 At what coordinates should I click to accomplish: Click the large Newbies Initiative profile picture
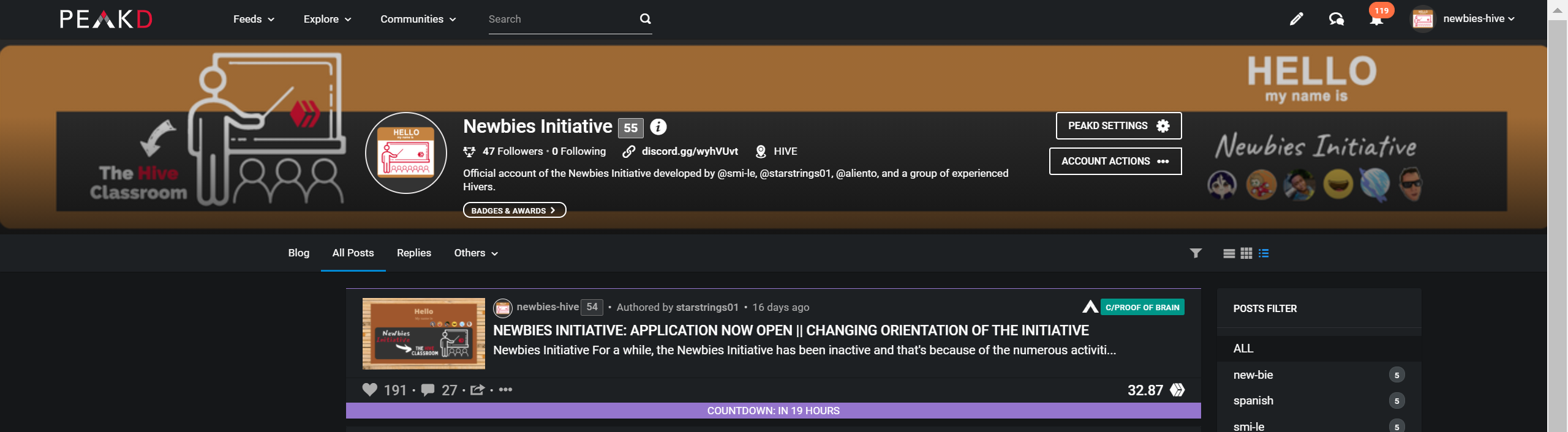pyautogui.click(x=406, y=153)
